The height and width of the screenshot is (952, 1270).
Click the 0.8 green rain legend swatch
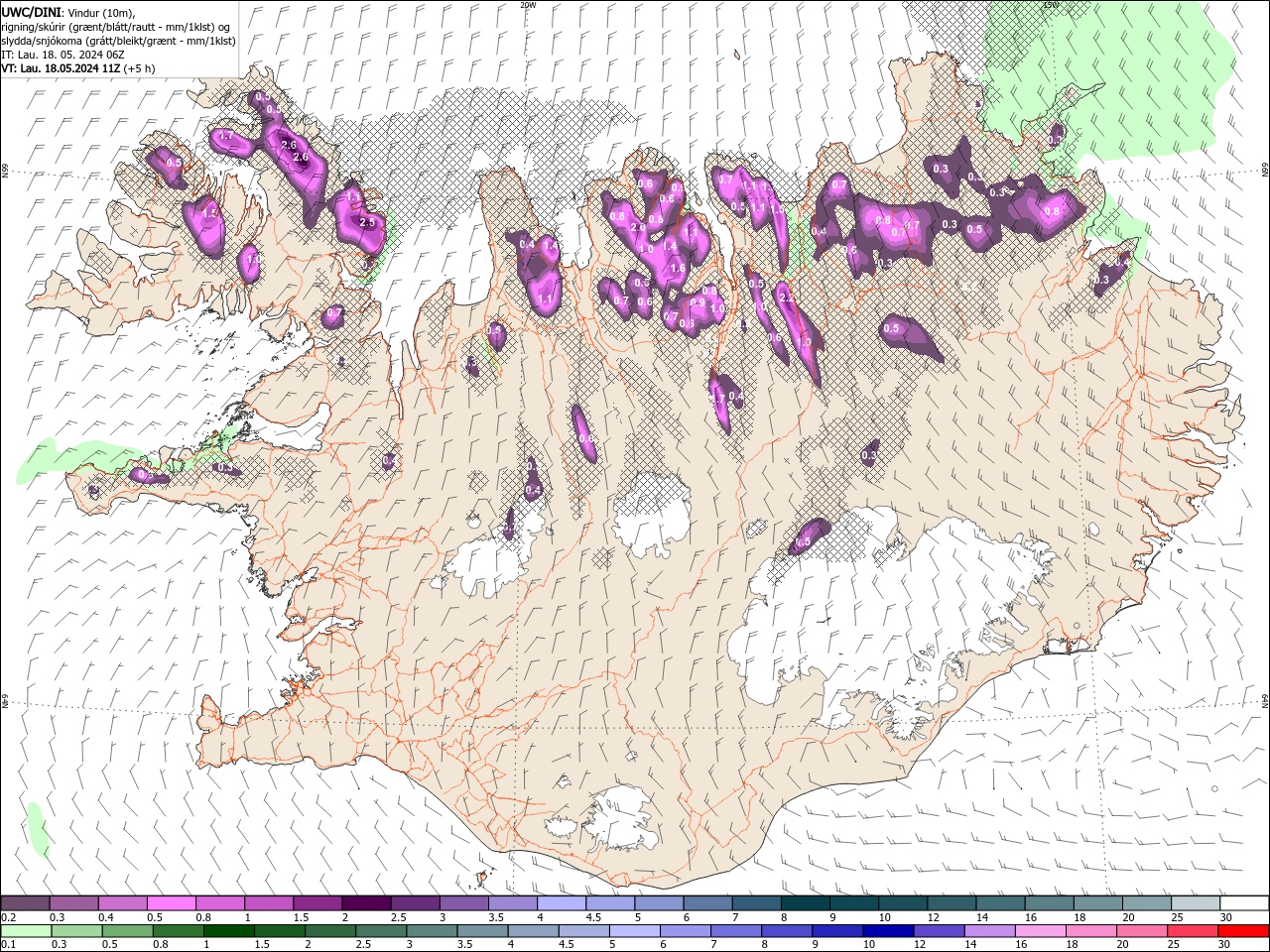(178, 931)
